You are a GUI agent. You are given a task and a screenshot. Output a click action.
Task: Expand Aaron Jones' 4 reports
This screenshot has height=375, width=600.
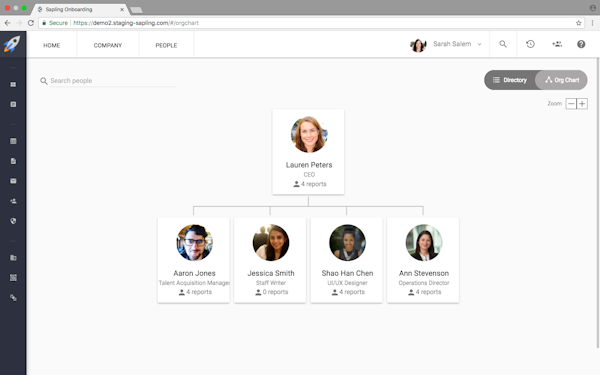pos(195,292)
